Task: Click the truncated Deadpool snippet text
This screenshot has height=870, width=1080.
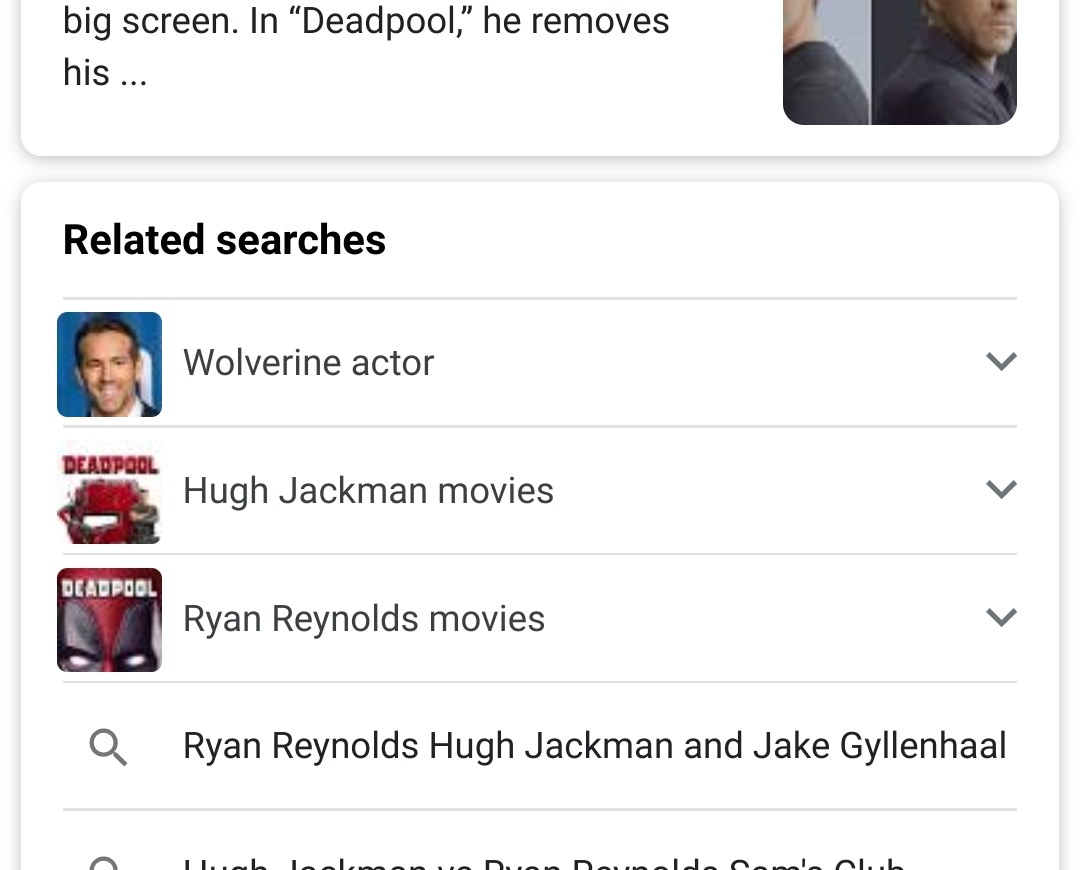Action: 367,45
